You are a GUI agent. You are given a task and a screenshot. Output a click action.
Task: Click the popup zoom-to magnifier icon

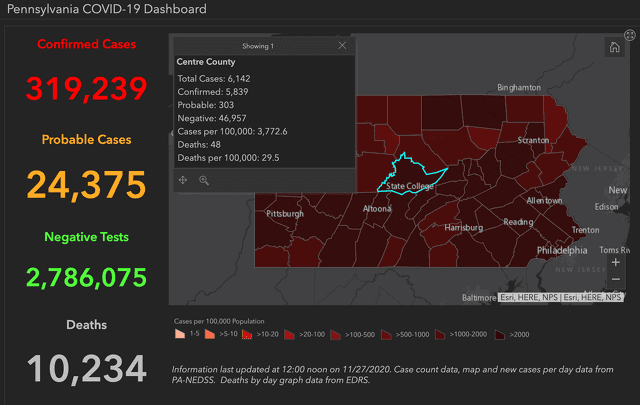[204, 180]
